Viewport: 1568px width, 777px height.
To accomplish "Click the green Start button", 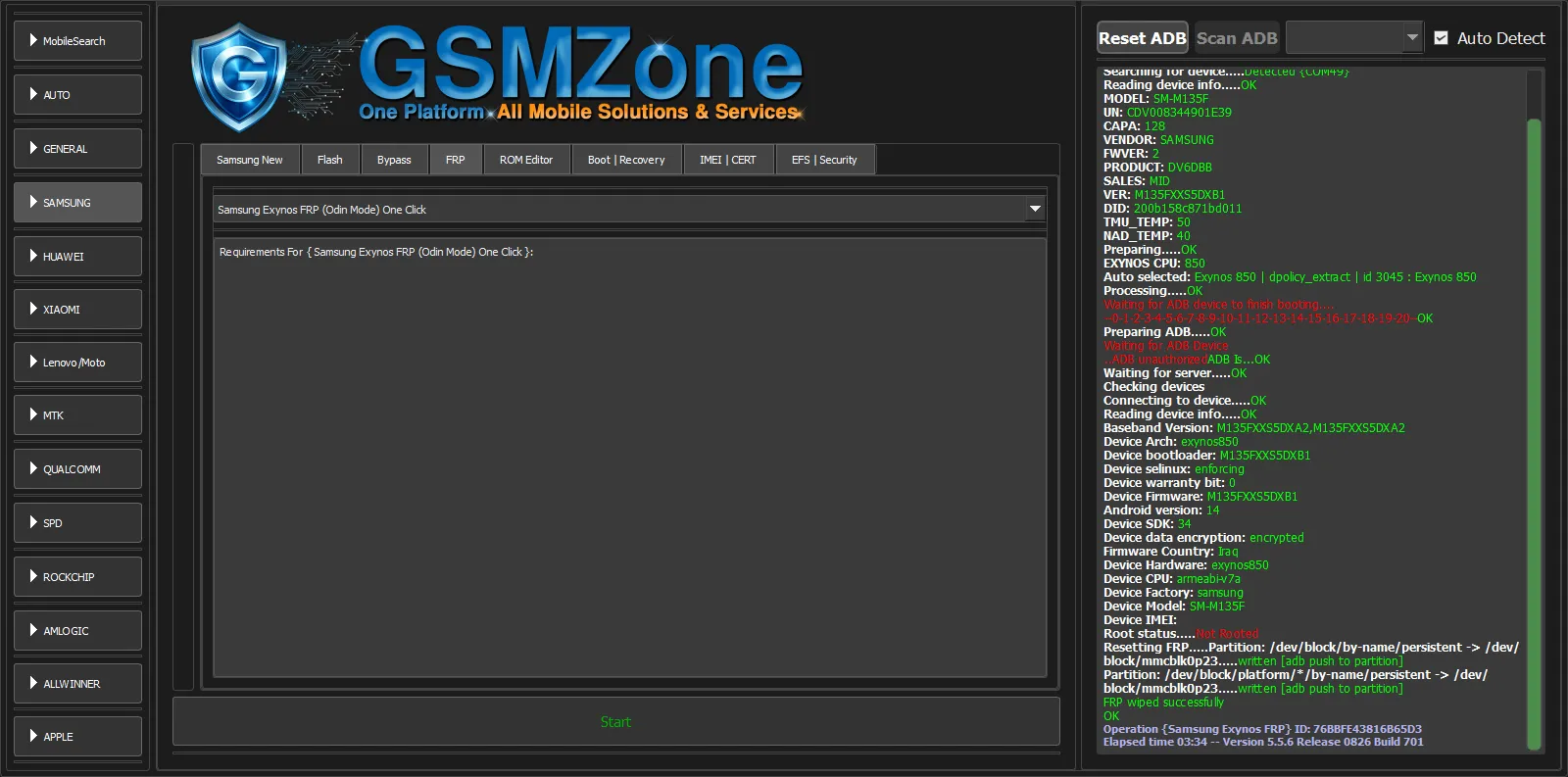I will click(615, 722).
